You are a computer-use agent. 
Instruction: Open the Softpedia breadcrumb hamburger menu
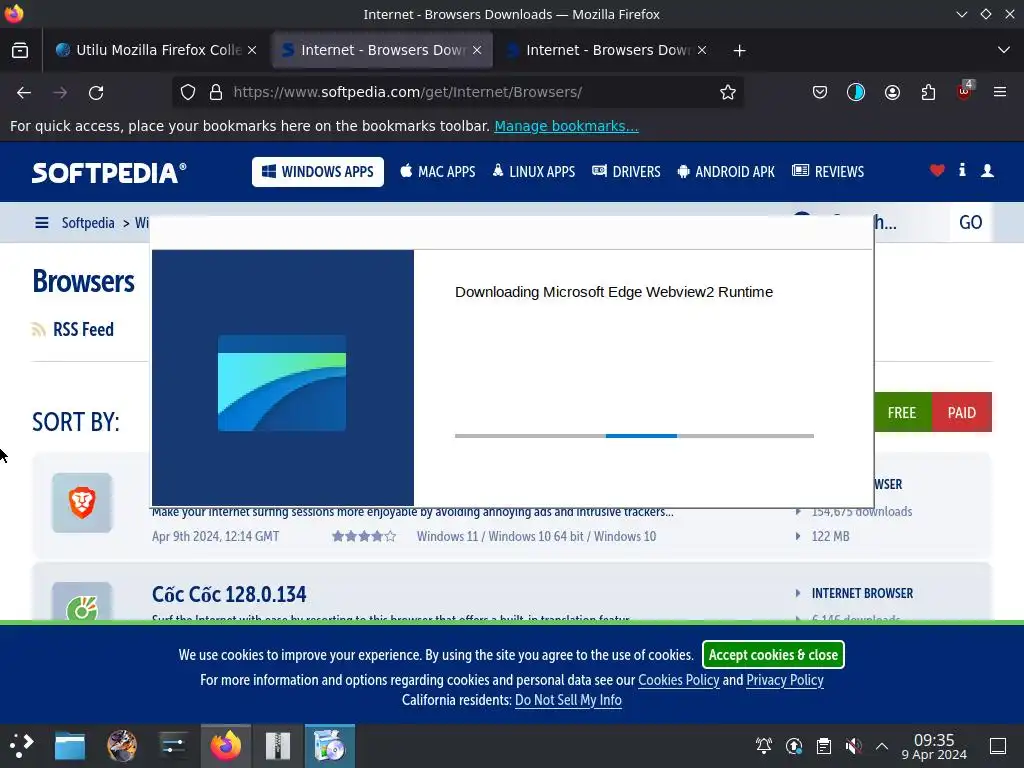[42, 223]
